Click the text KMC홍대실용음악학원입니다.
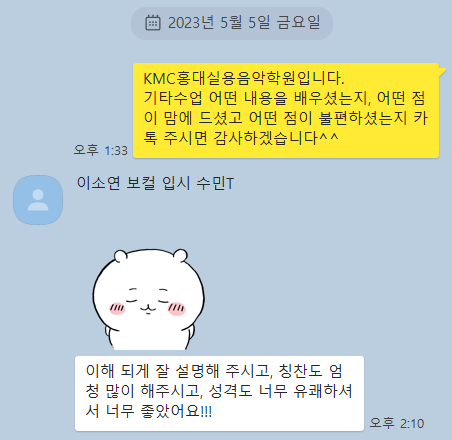 (x=244, y=79)
